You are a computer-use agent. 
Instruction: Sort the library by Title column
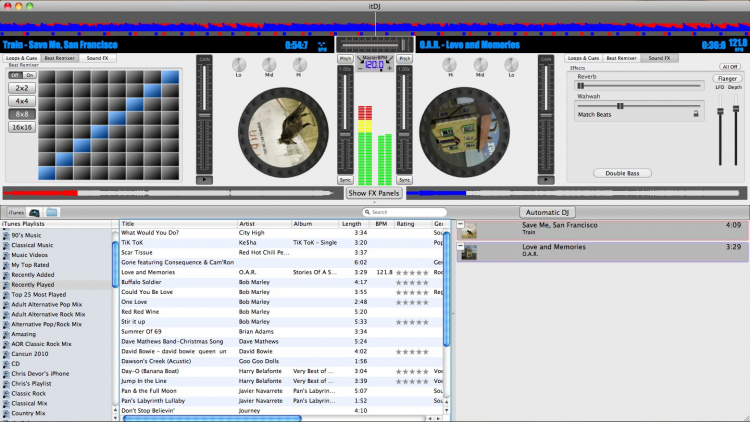click(178, 223)
